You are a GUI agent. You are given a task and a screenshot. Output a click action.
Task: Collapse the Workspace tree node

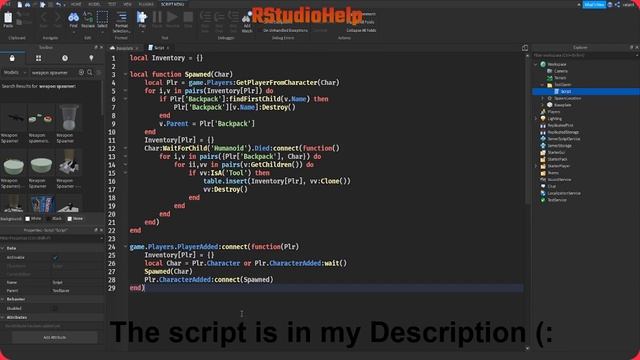pyautogui.click(x=536, y=64)
